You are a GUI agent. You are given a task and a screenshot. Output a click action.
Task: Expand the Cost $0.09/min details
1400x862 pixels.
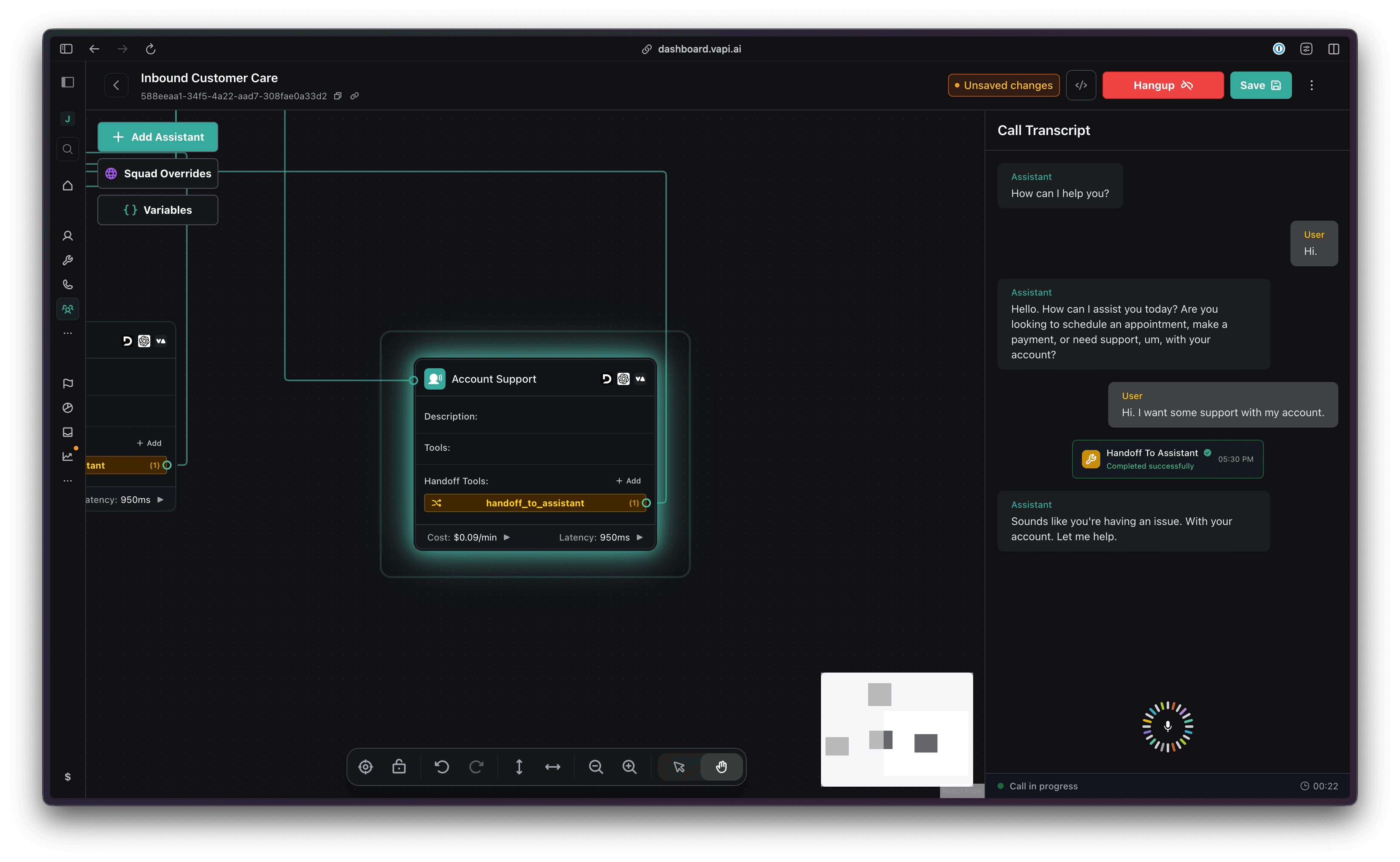[506, 537]
